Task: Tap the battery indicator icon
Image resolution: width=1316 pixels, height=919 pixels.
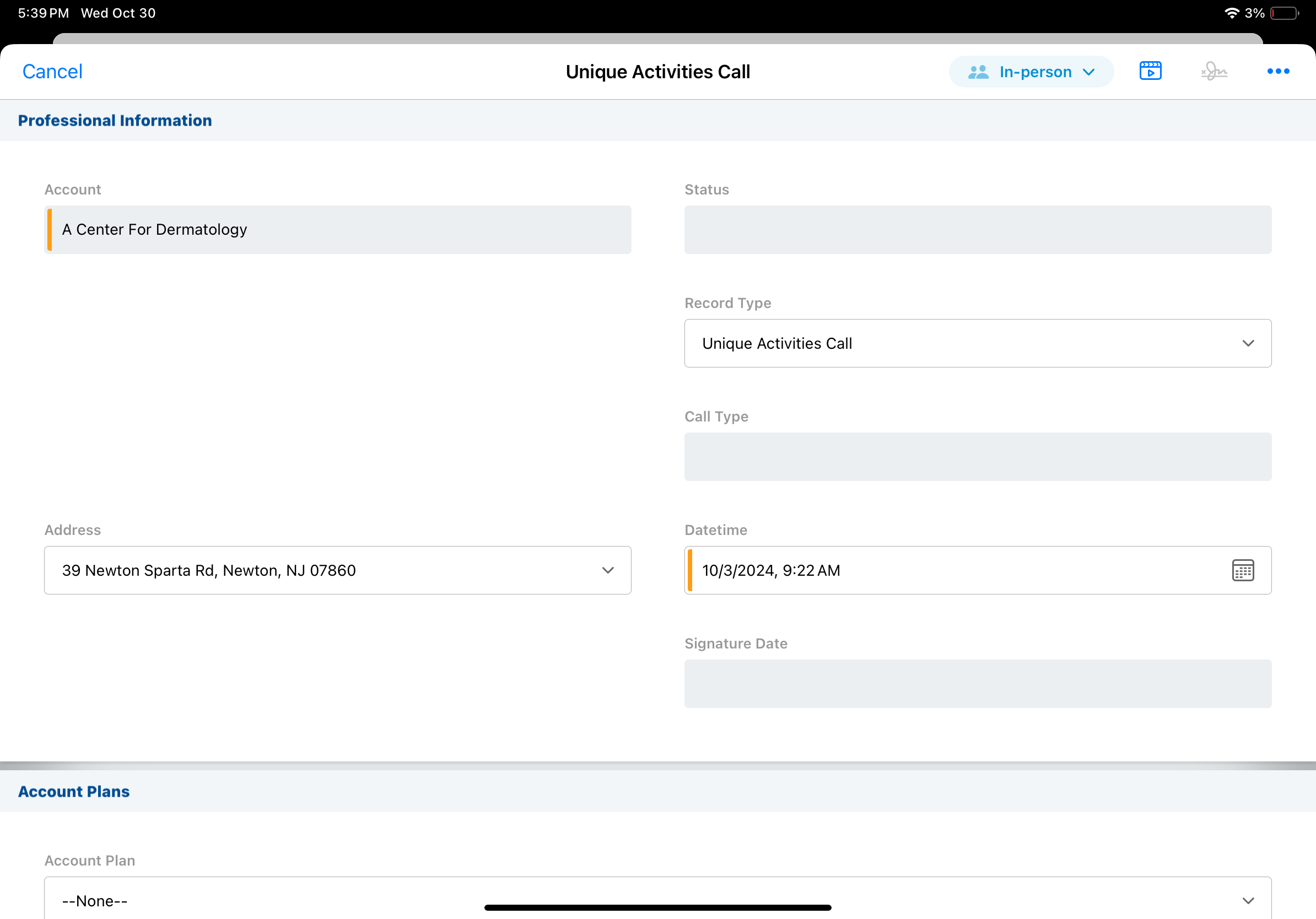Action: (1284, 13)
